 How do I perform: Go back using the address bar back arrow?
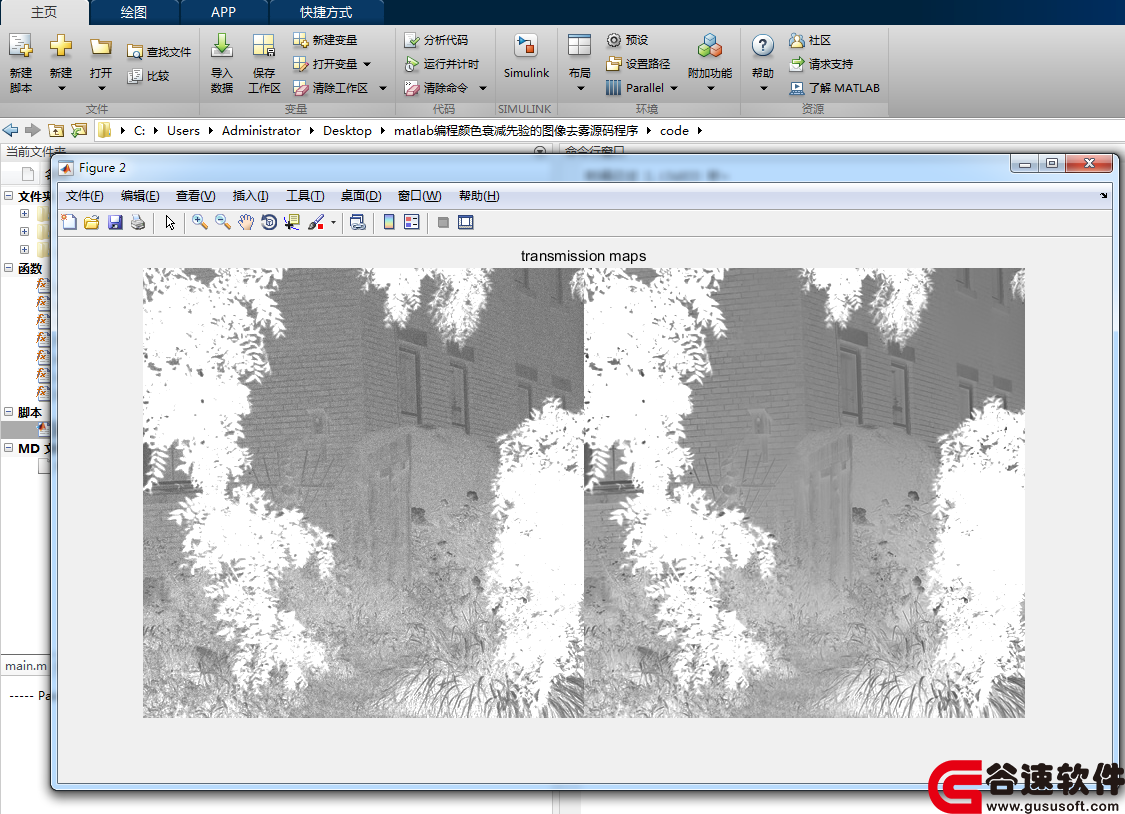click(11, 130)
